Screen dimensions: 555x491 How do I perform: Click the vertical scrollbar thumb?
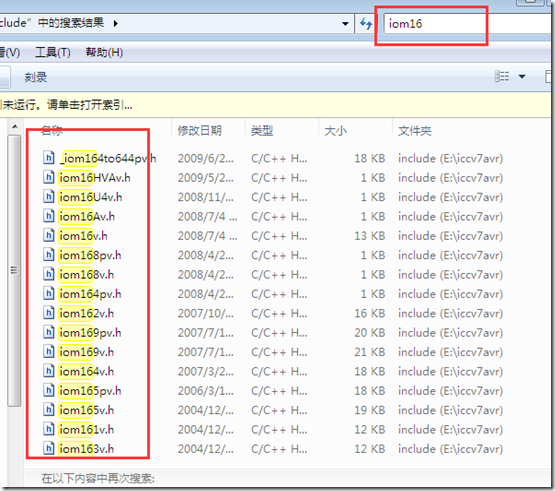point(14,270)
